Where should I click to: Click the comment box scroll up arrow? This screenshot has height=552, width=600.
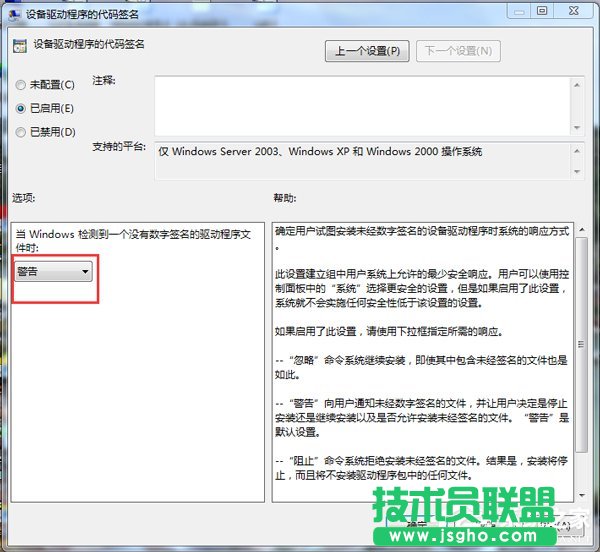[577, 85]
